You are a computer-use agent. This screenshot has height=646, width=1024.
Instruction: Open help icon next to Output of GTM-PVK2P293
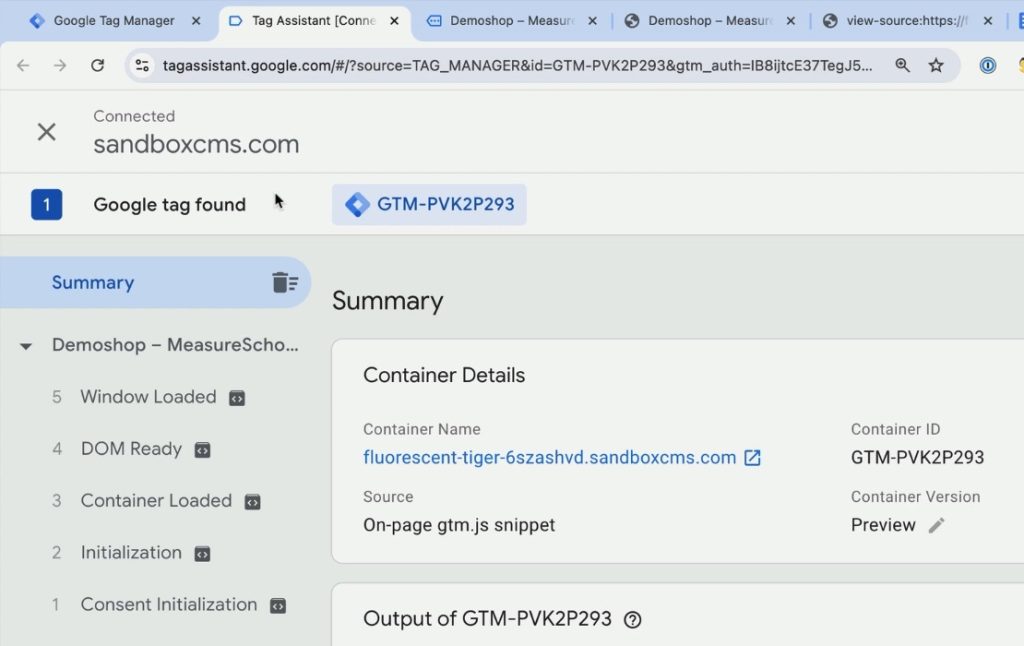pyautogui.click(x=632, y=619)
